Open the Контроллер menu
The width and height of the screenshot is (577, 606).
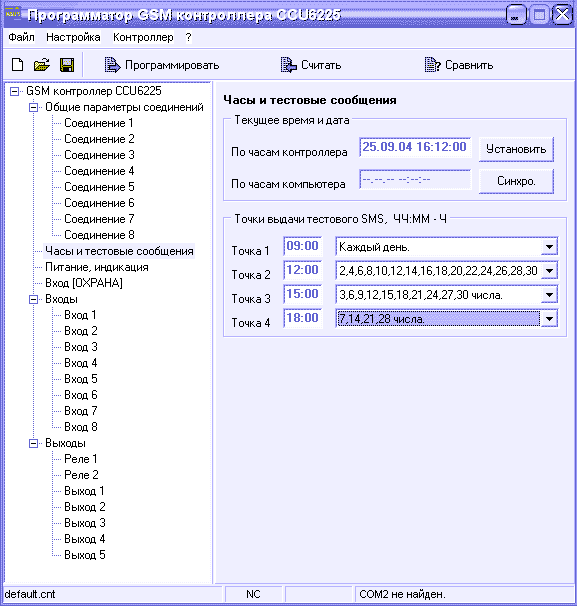tap(143, 37)
